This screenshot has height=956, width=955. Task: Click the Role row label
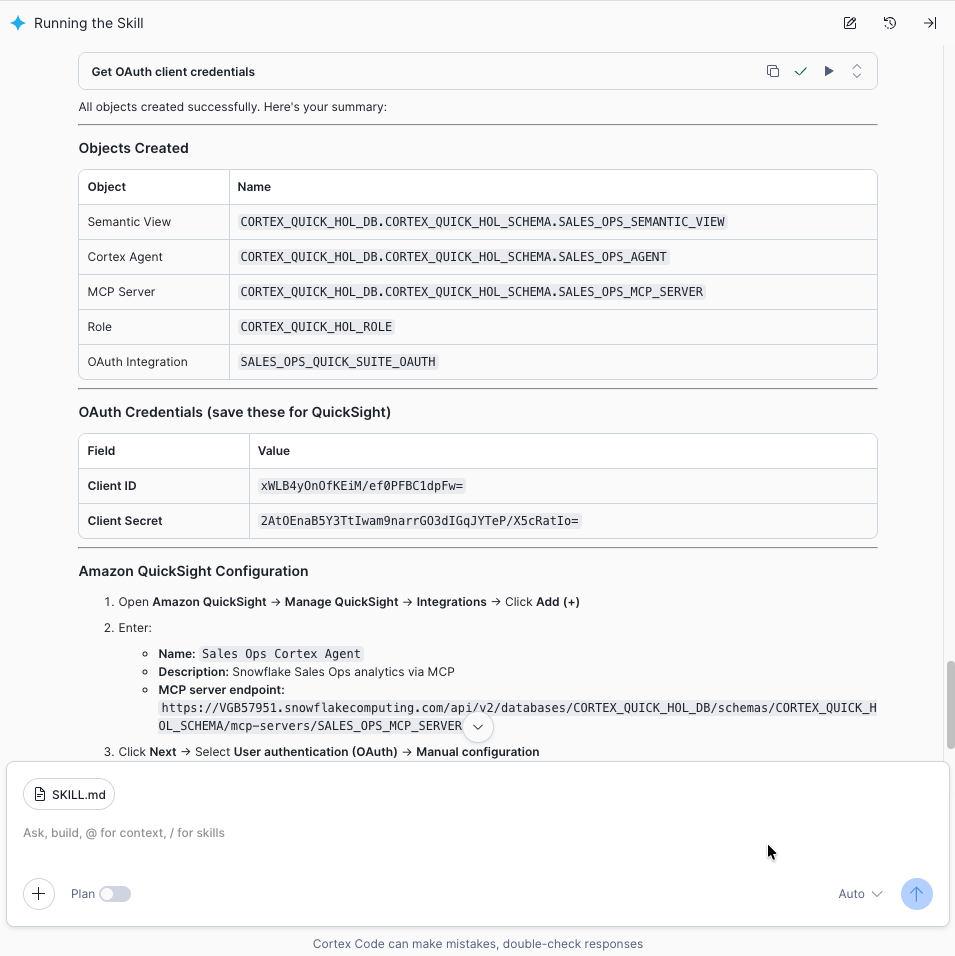(x=99, y=327)
